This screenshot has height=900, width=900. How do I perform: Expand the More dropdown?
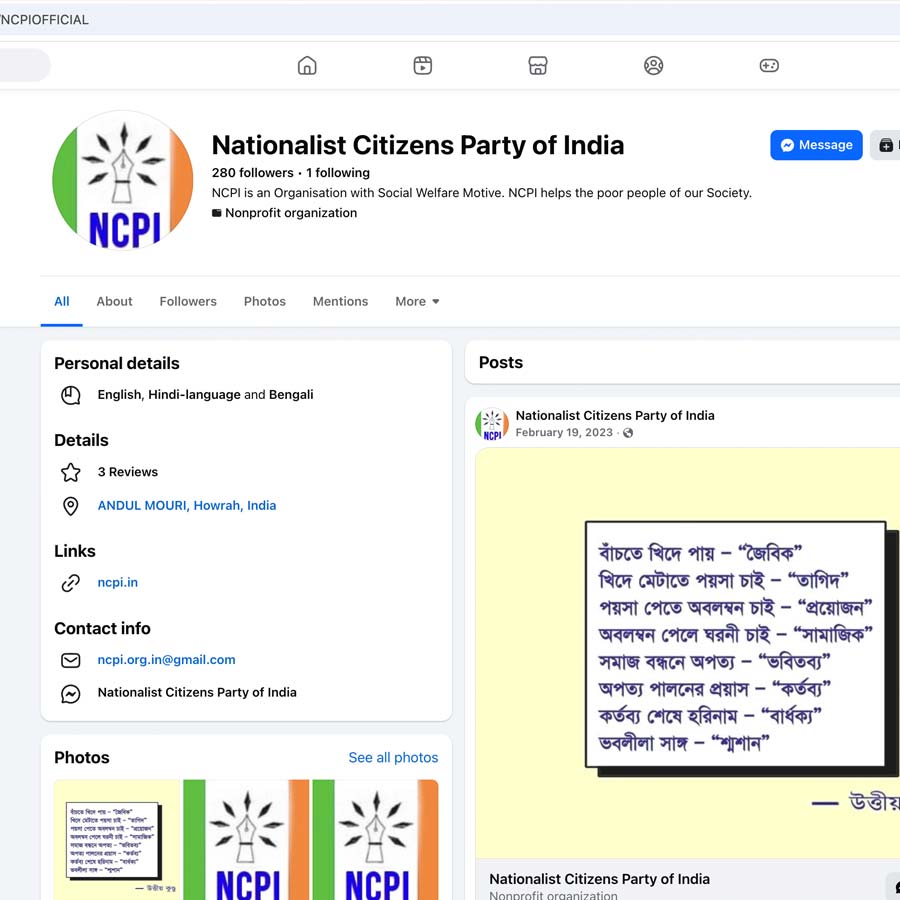point(417,301)
